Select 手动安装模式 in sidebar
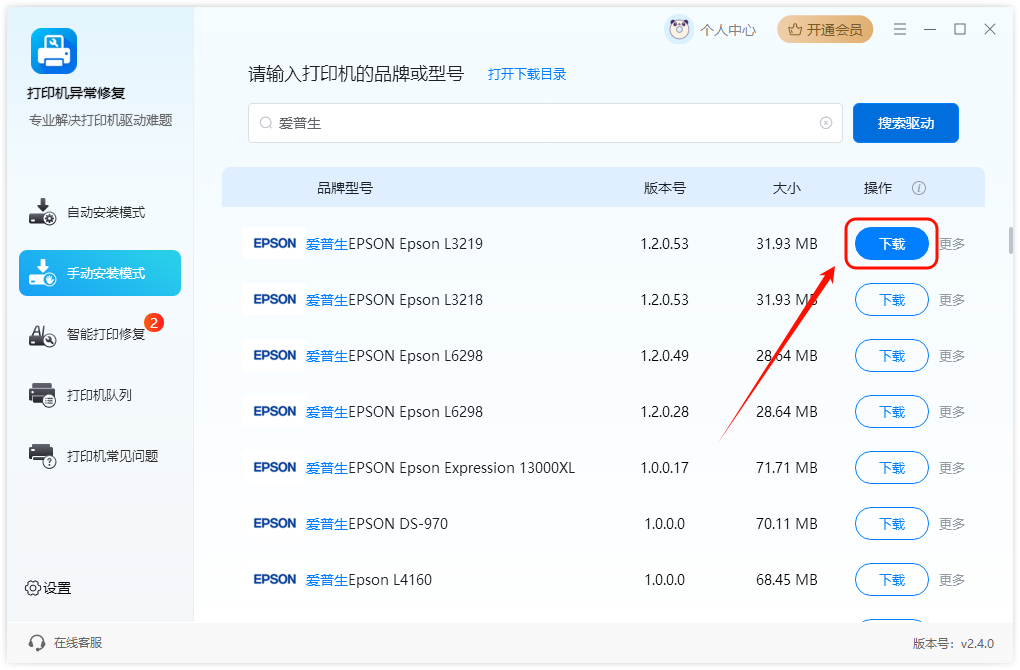This screenshot has height=670, width=1020. 100,273
